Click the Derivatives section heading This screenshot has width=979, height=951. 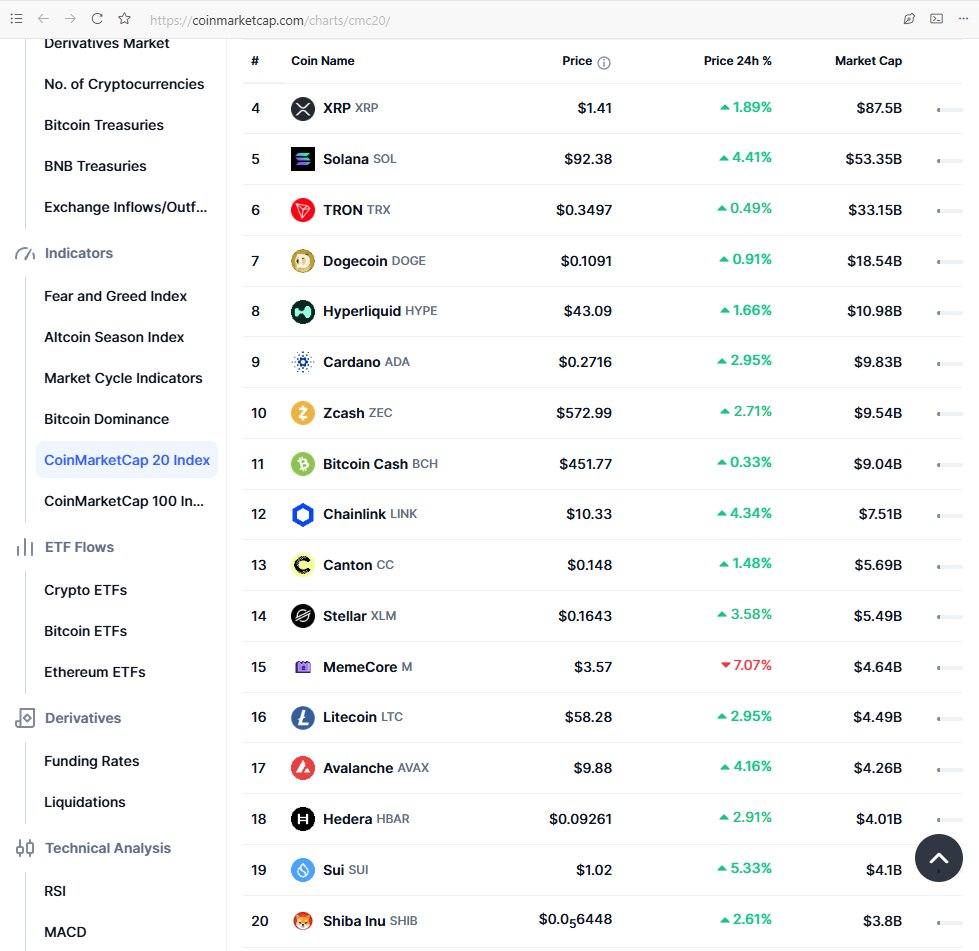point(83,718)
